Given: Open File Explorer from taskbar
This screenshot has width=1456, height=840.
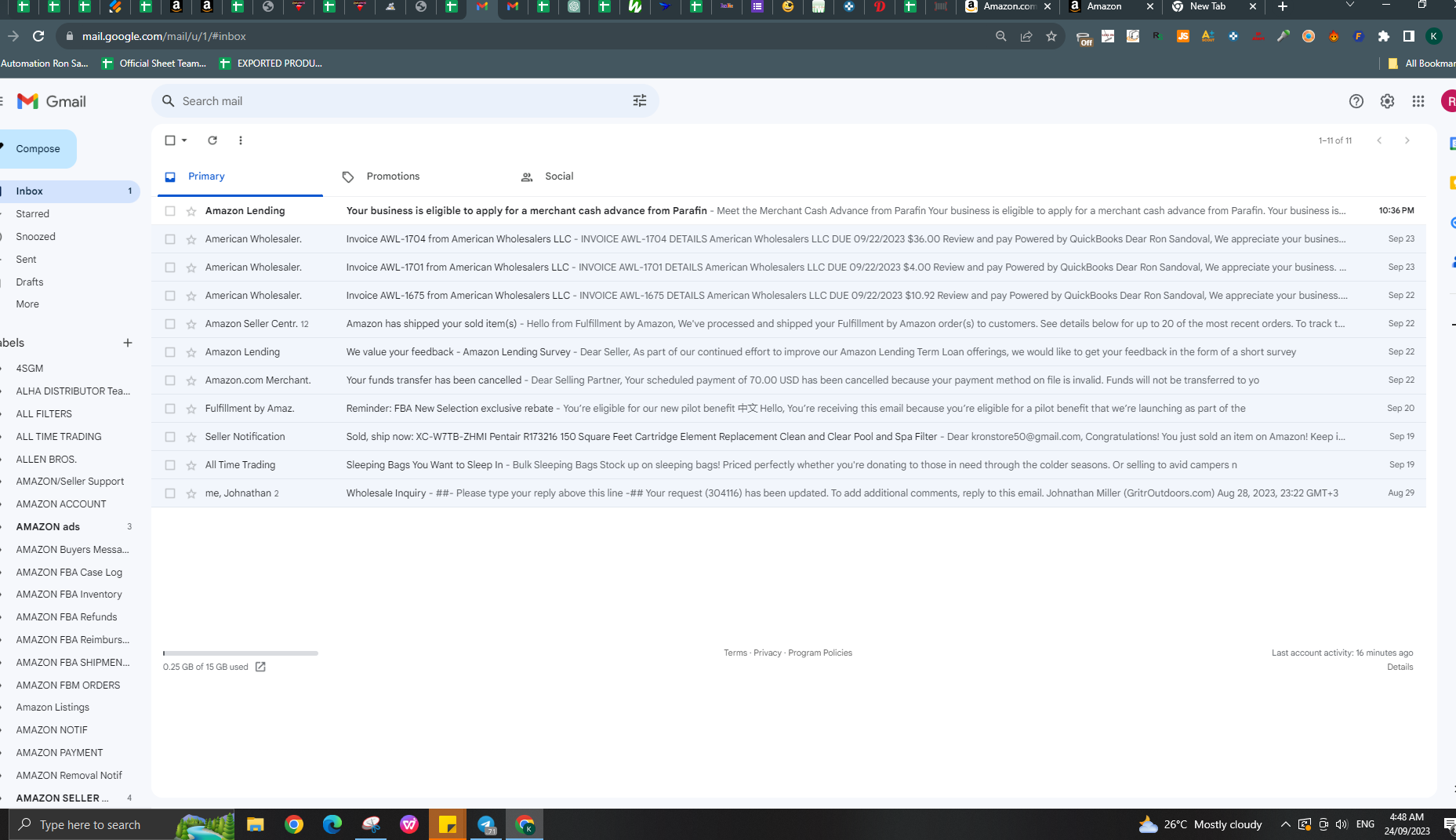Looking at the screenshot, I should coord(256,824).
